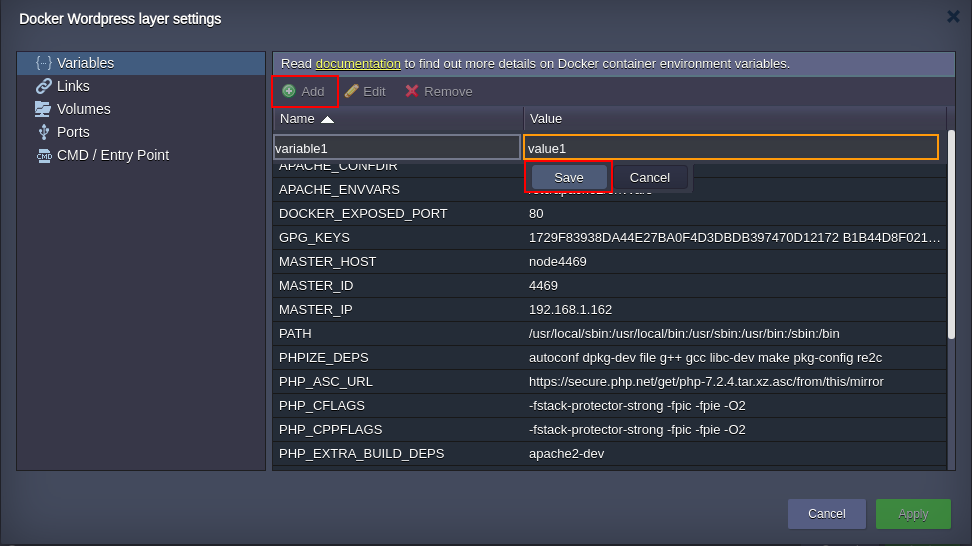The image size is (972, 546).
Task: Click the red X Remove icon
Action: point(412,91)
